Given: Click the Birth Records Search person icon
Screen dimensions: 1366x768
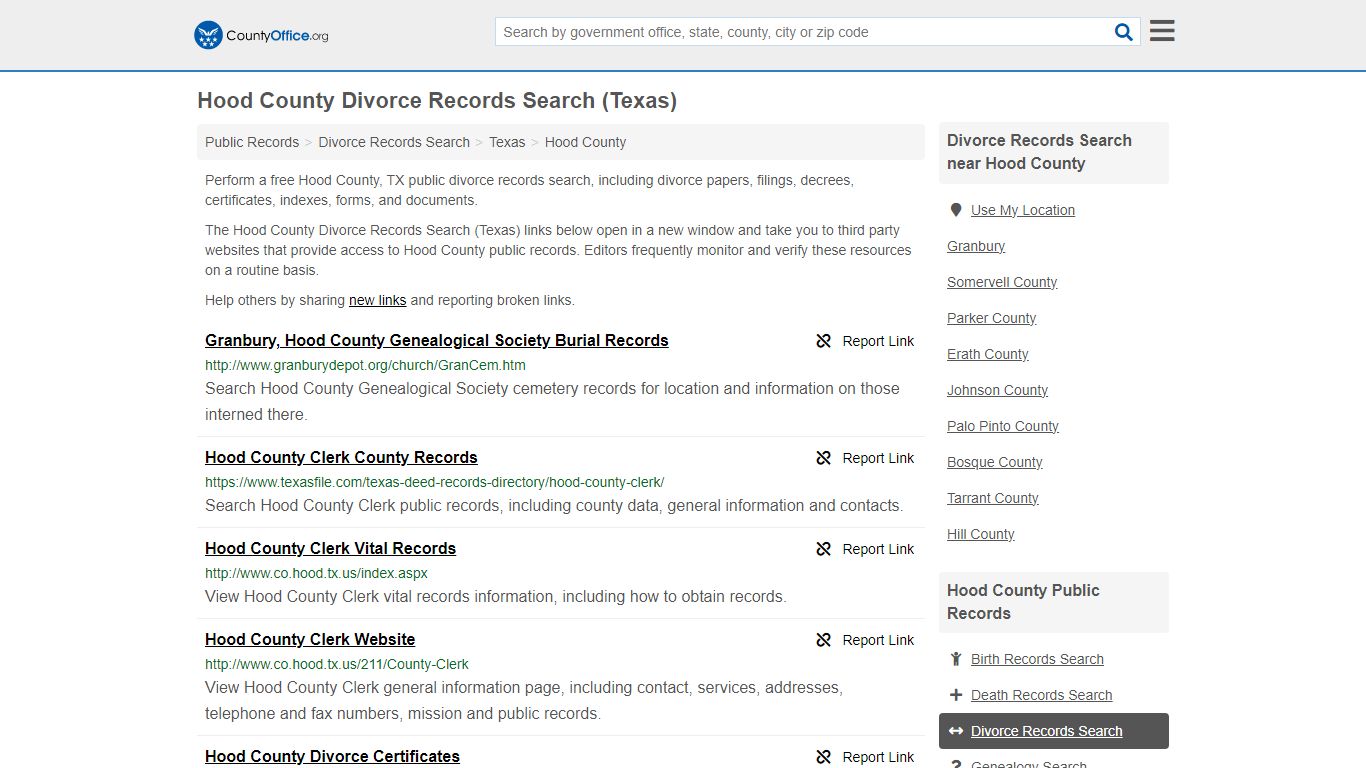Looking at the screenshot, I should pyautogui.click(x=956, y=659).
